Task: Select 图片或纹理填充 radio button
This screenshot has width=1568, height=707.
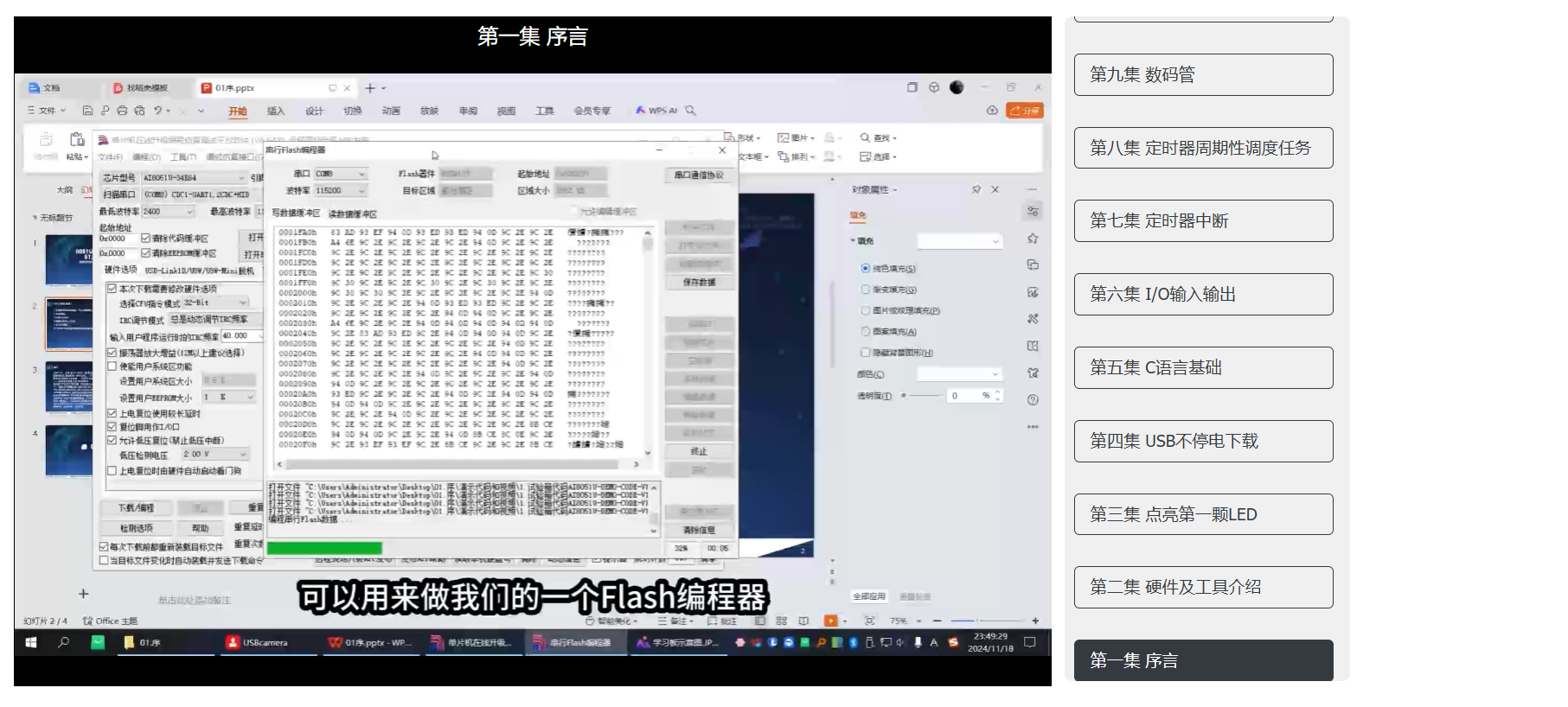Action: 866,310
